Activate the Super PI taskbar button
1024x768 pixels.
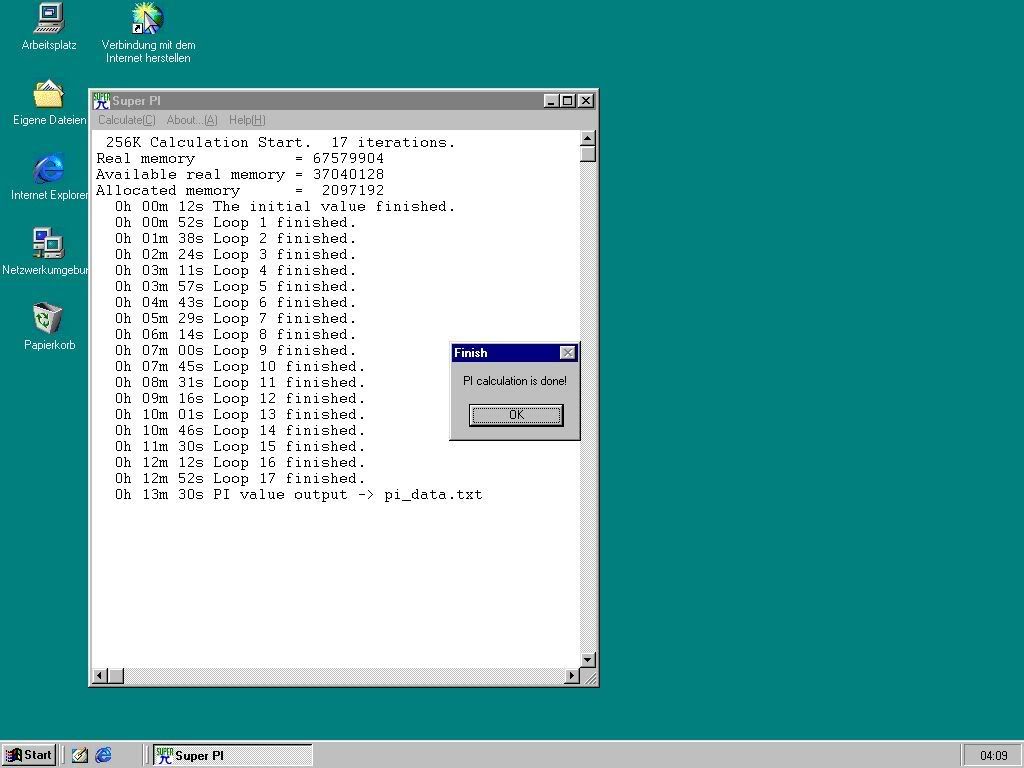coord(233,755)
